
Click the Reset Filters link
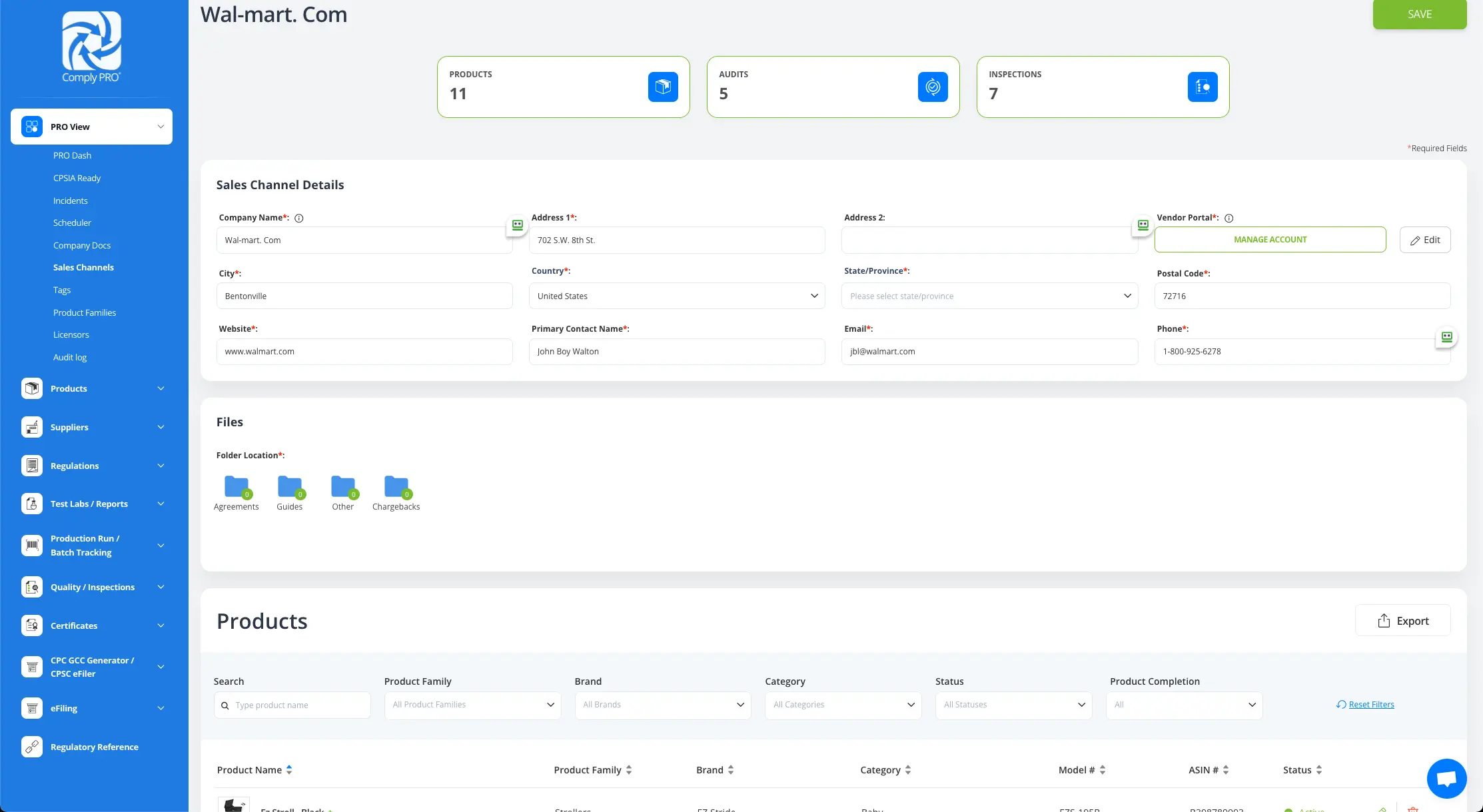(1370, 705)
